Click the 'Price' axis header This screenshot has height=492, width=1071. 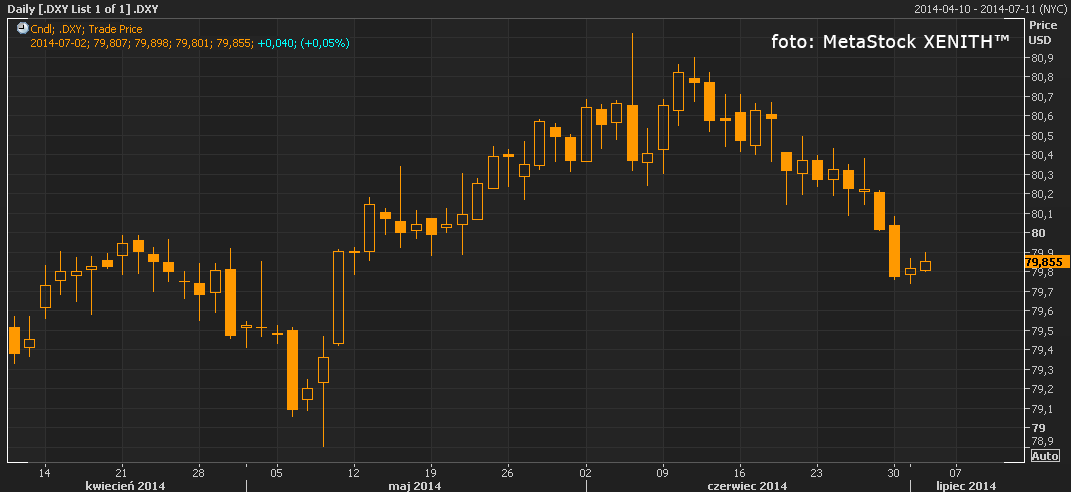[1042, 25]
